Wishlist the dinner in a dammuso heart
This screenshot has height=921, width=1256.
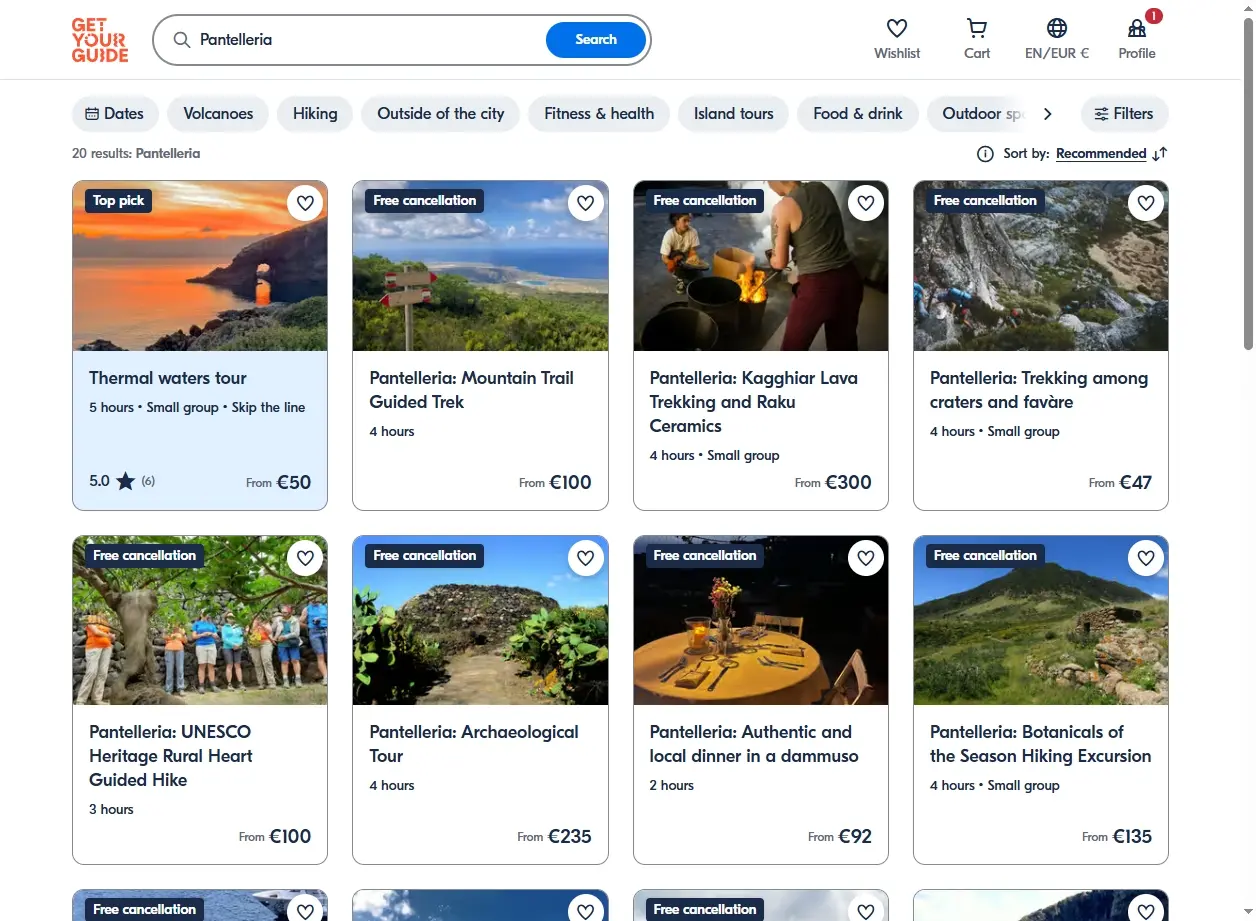pyautogui.click(x=866, y=557)
